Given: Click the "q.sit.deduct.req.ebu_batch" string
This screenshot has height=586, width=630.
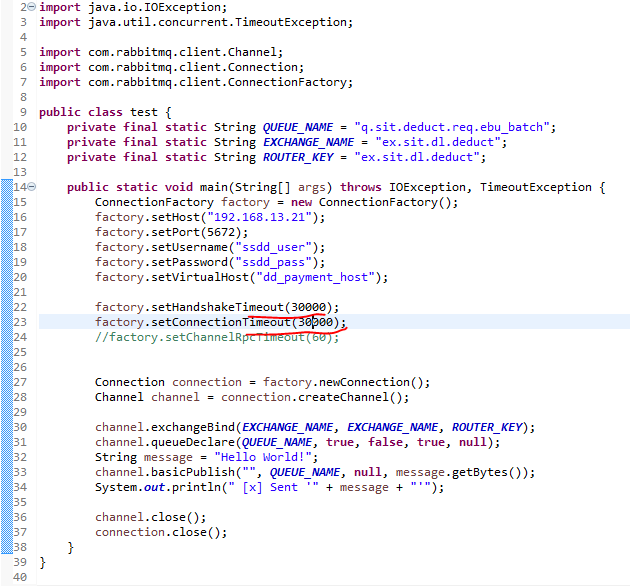Looking at the screenshot, I should (x=452, y=127).
